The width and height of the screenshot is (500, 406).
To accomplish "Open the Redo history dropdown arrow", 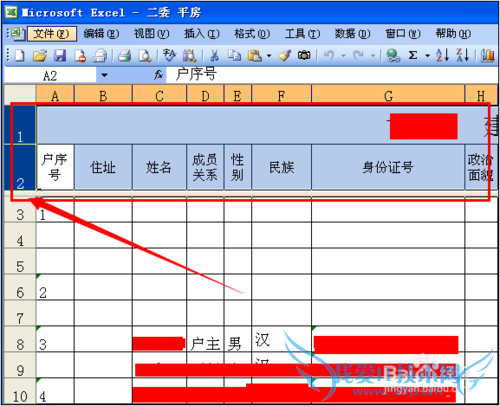I will pos(373,56).
